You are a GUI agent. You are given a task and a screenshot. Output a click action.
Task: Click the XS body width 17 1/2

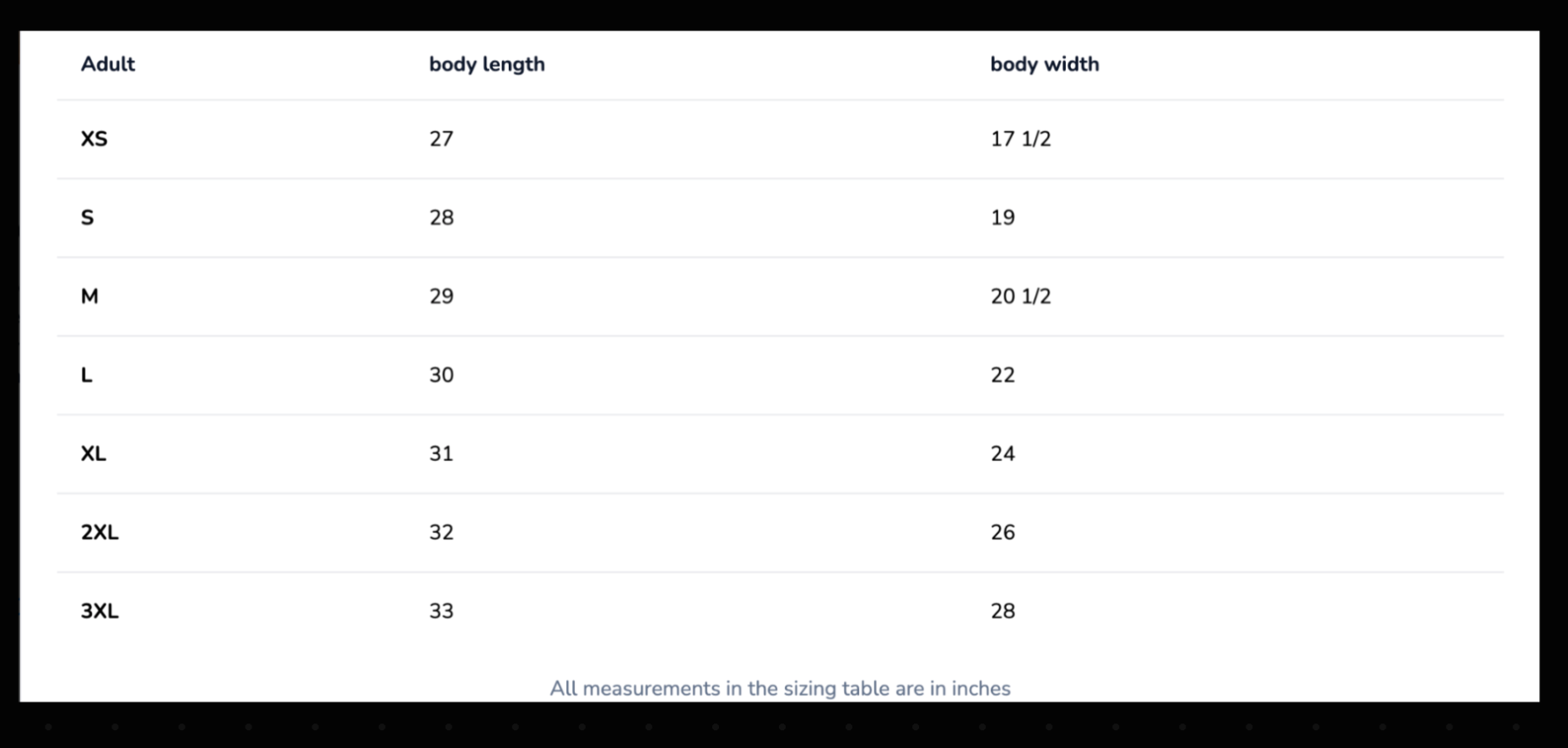coord(1020,138)
